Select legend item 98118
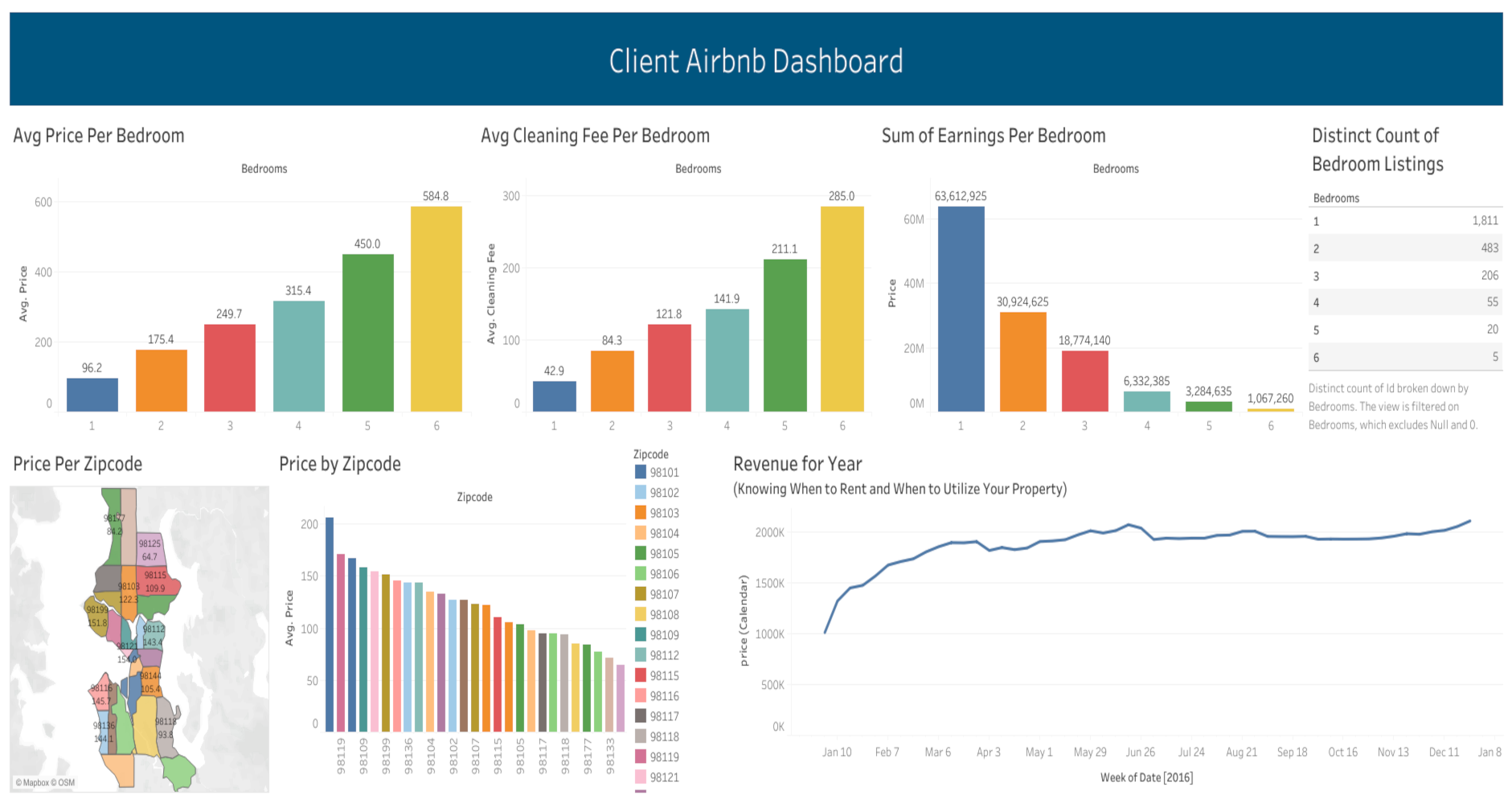 (x=658, y=736)
